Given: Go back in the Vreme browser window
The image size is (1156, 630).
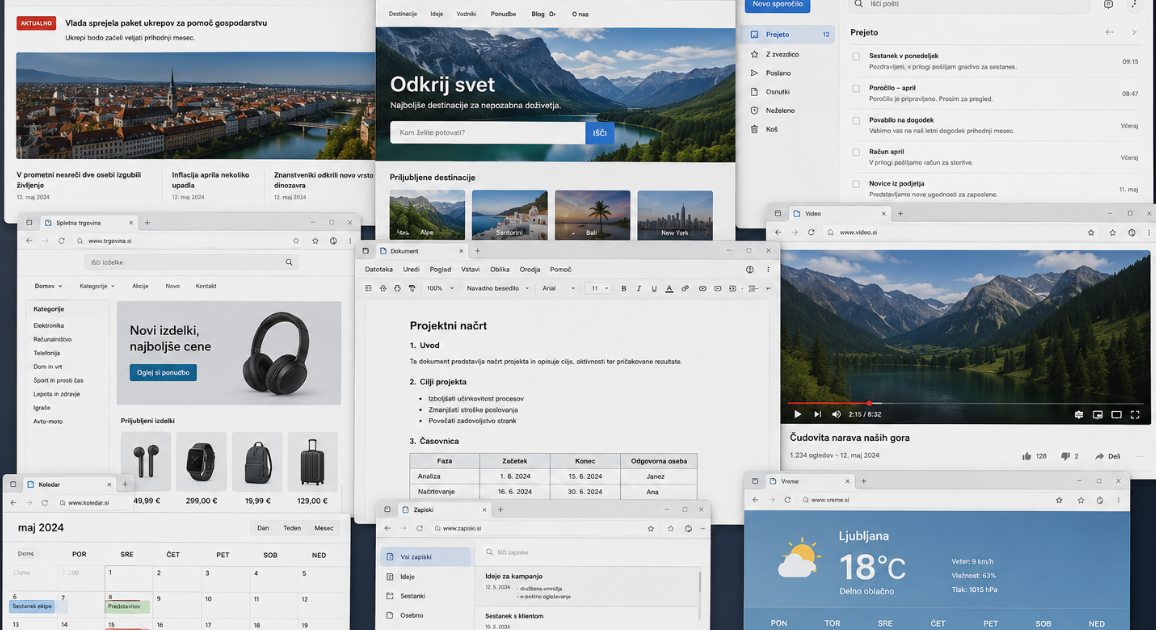Looking at the screenshot, I should [756, 500].
